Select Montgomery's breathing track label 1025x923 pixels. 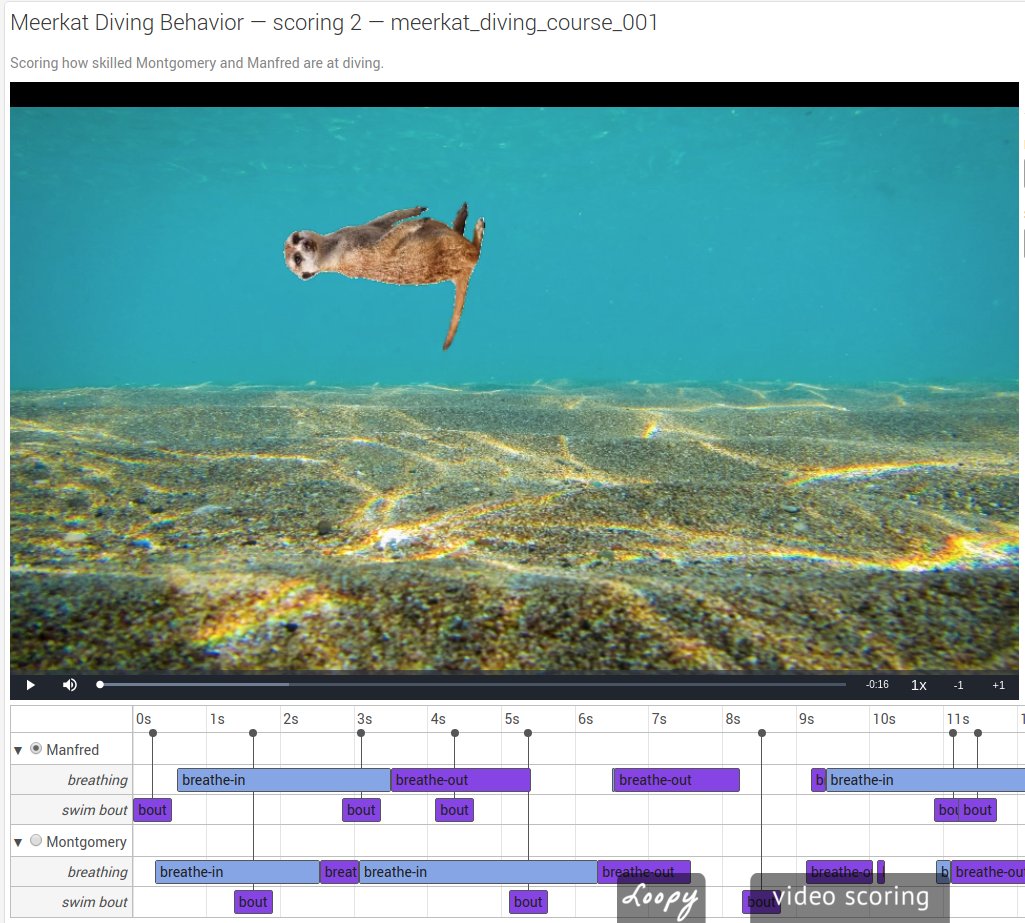pyautogui.click(x=97, y=872)
